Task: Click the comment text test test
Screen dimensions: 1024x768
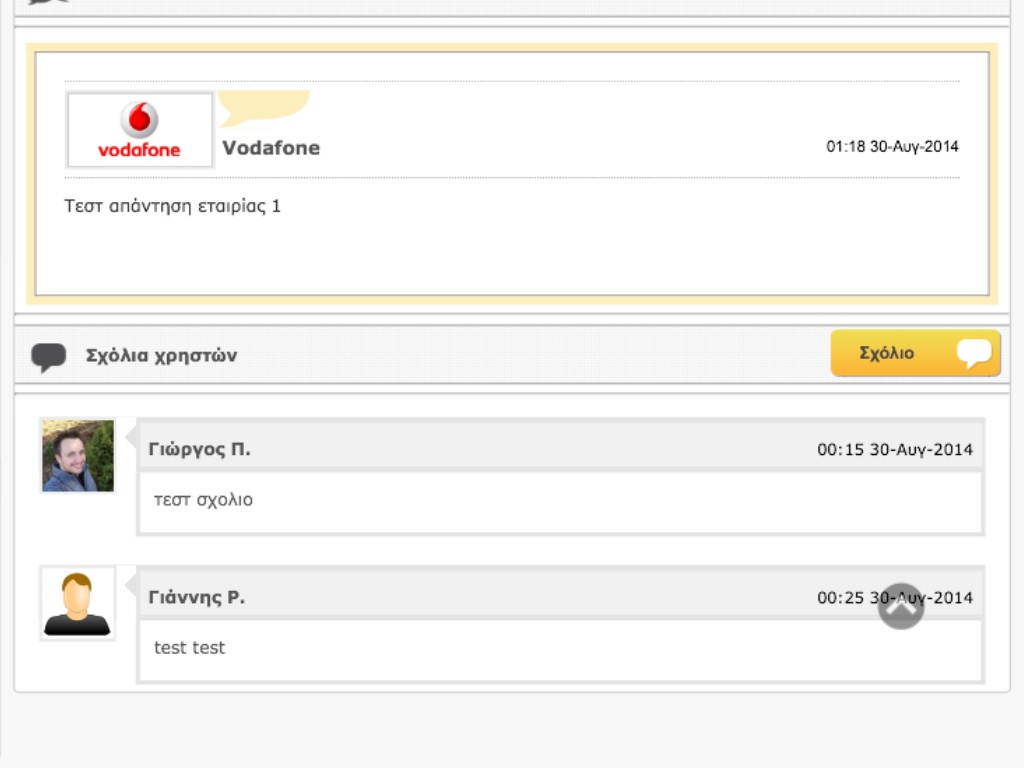Action: 189,648
